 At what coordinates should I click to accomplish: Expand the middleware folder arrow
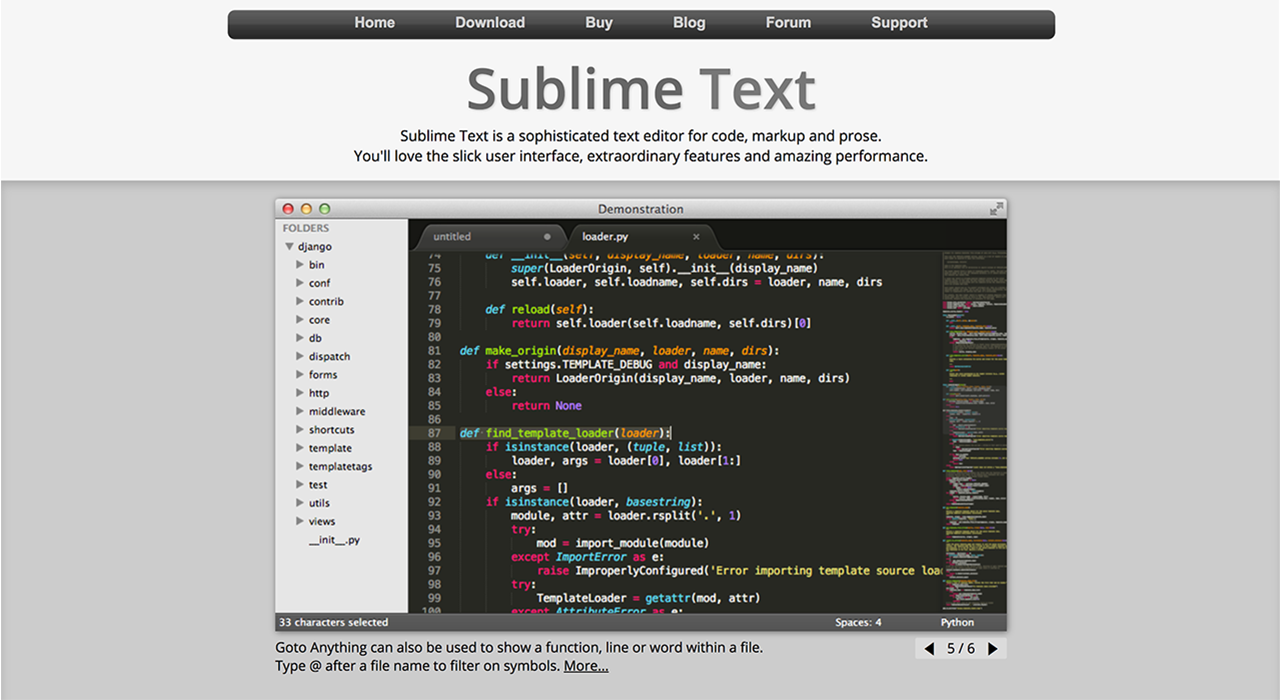tap(299, 411)
